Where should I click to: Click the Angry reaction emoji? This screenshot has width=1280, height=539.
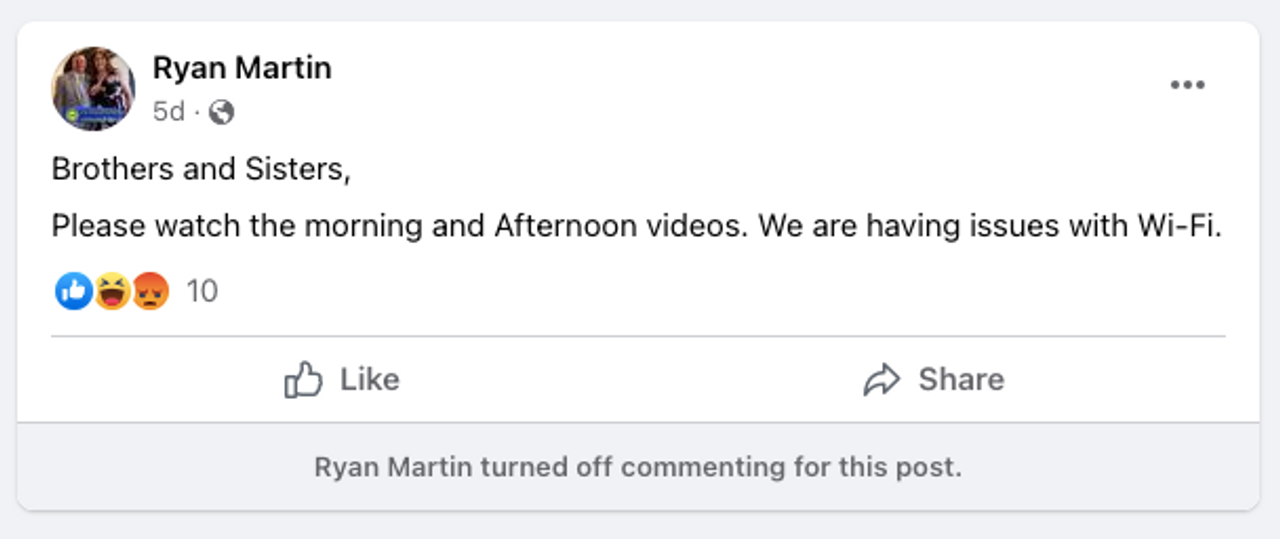point(150,291)
